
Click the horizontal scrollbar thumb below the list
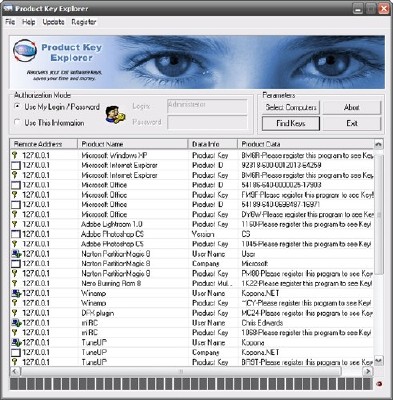point(181,371)
